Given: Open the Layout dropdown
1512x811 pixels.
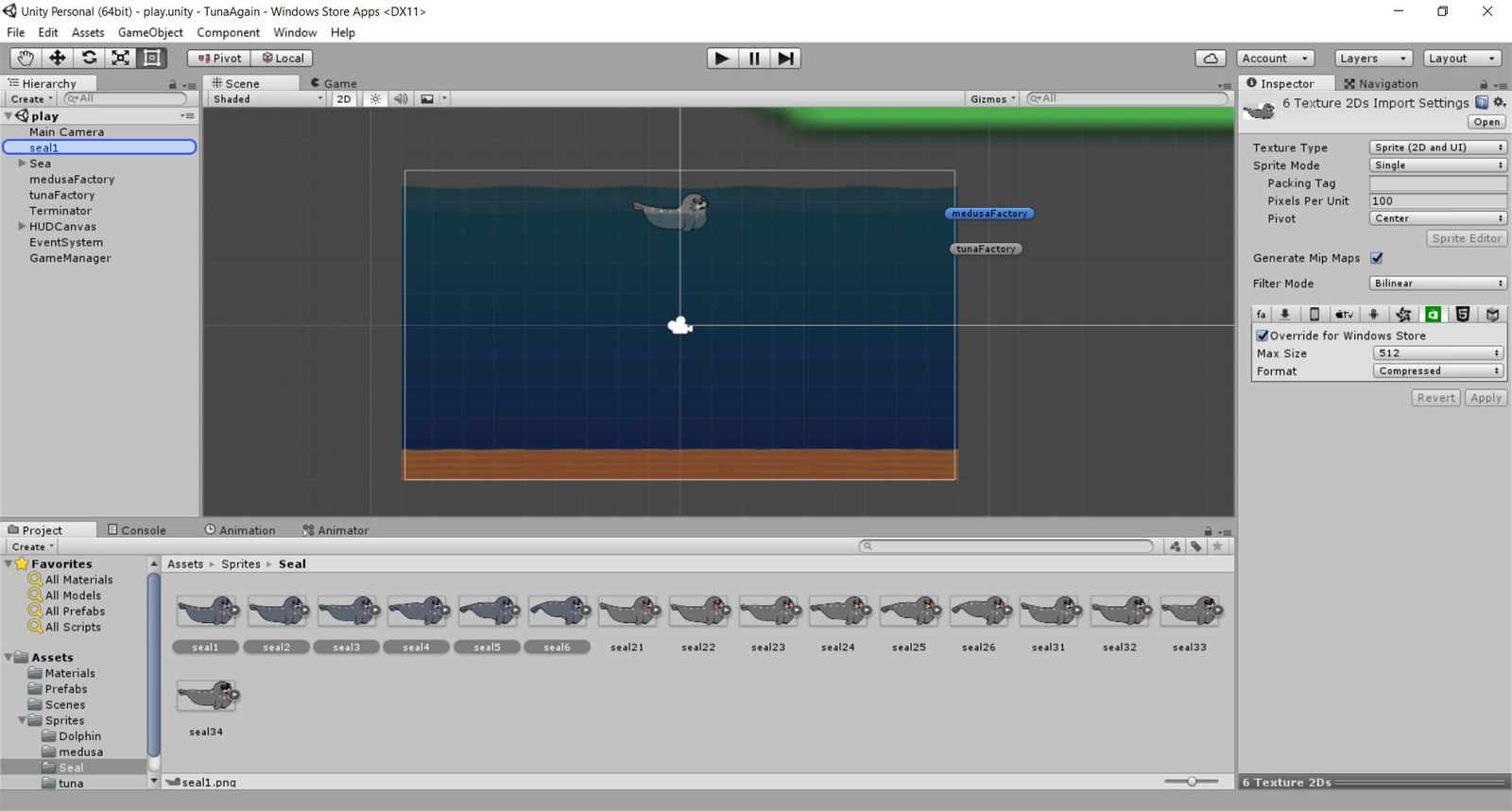Looking at the screenshot, I should click(1462, 59).
